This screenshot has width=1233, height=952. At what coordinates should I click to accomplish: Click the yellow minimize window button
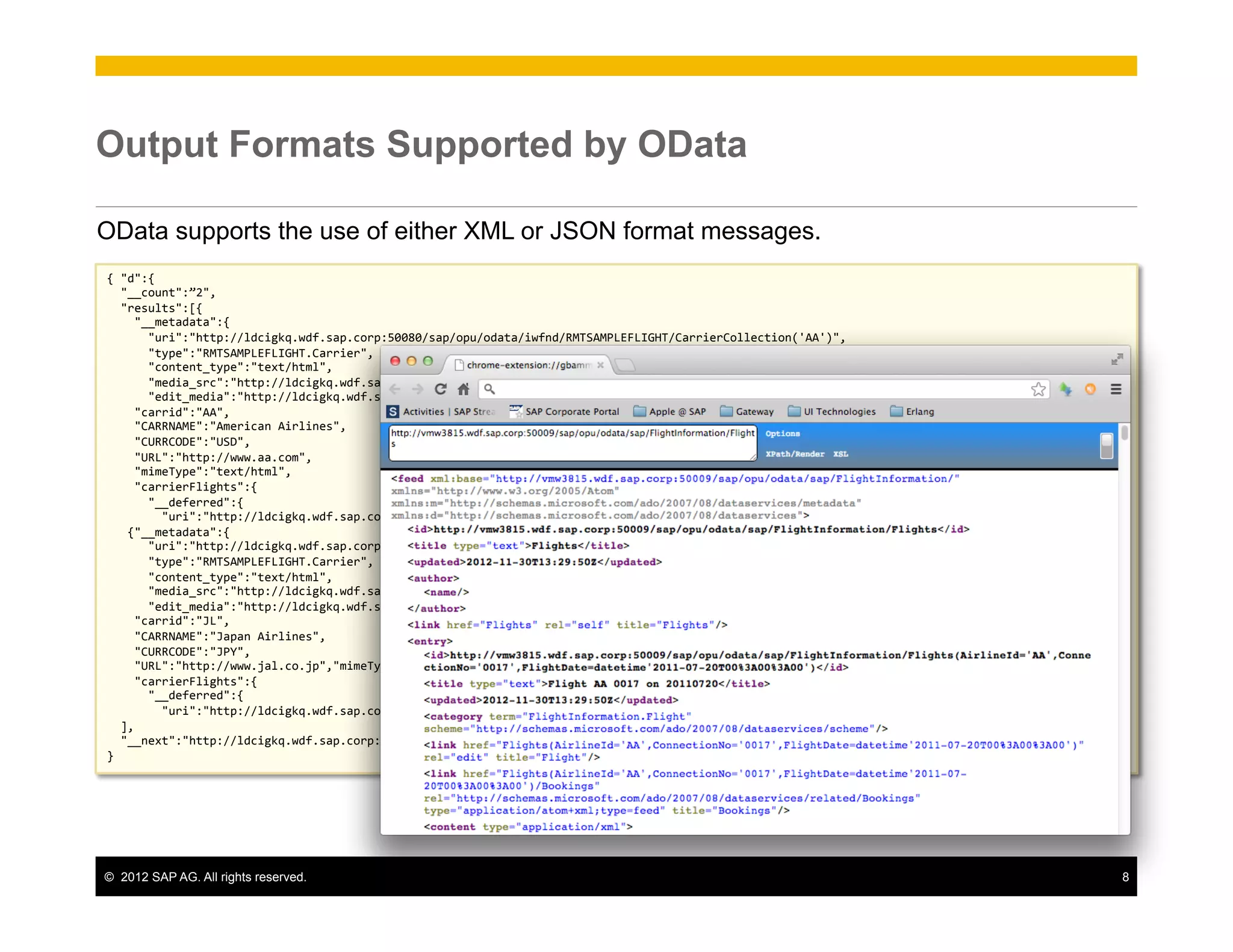pos(412,361)
